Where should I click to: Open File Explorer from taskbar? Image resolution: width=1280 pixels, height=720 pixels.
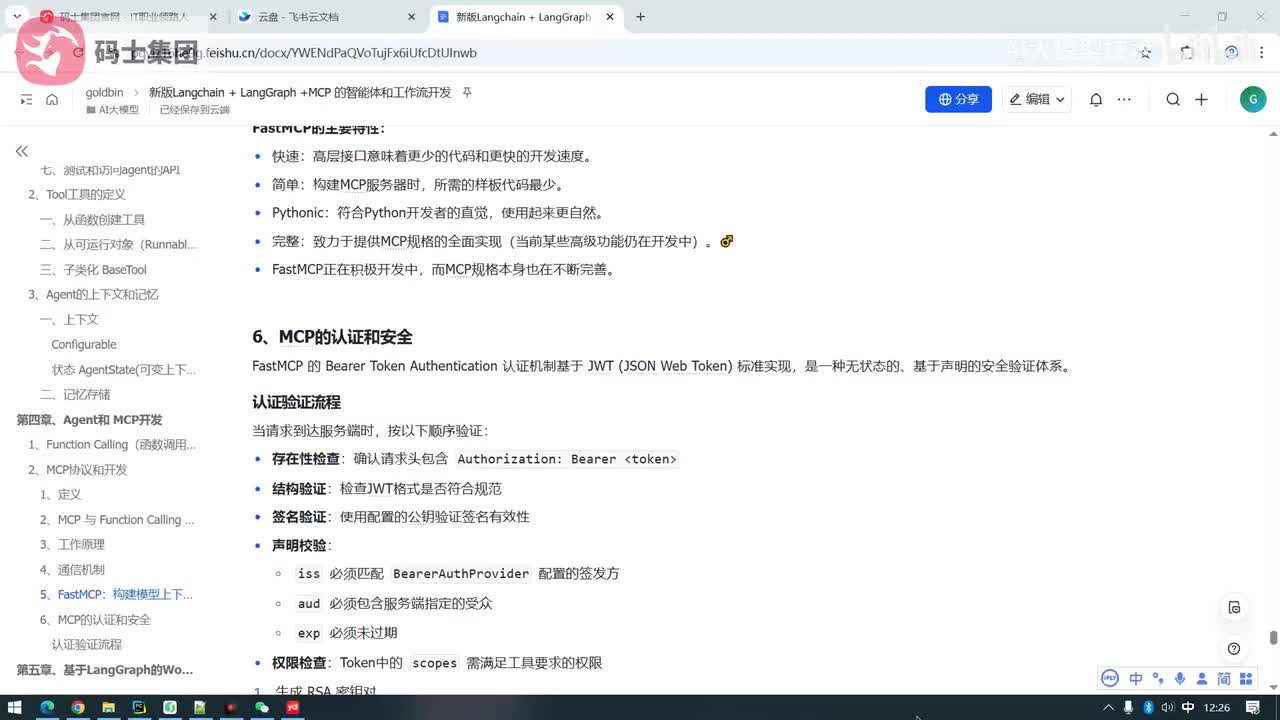108,707
